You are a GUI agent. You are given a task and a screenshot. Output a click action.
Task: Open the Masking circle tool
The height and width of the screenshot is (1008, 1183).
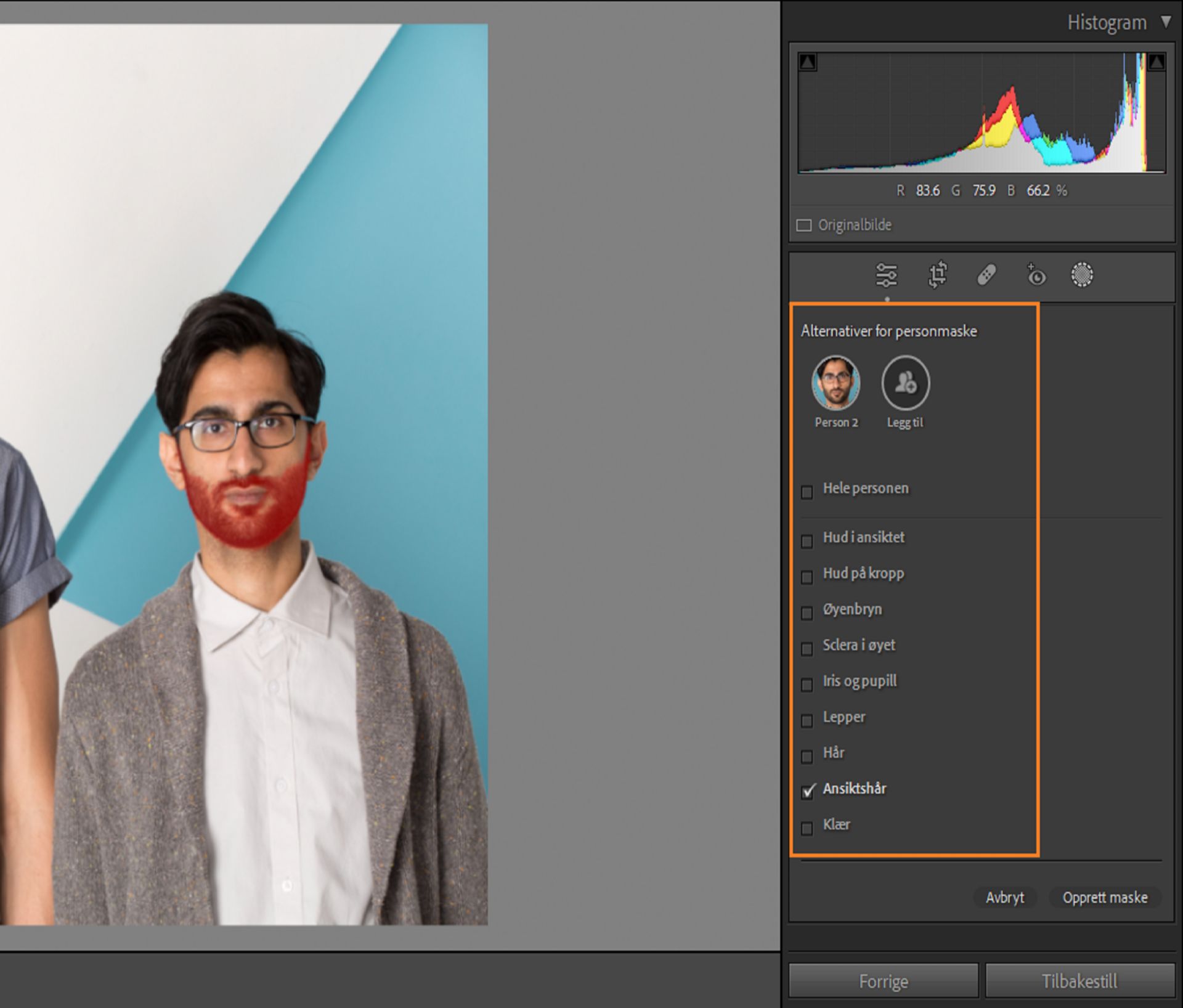pos(1082,275)
